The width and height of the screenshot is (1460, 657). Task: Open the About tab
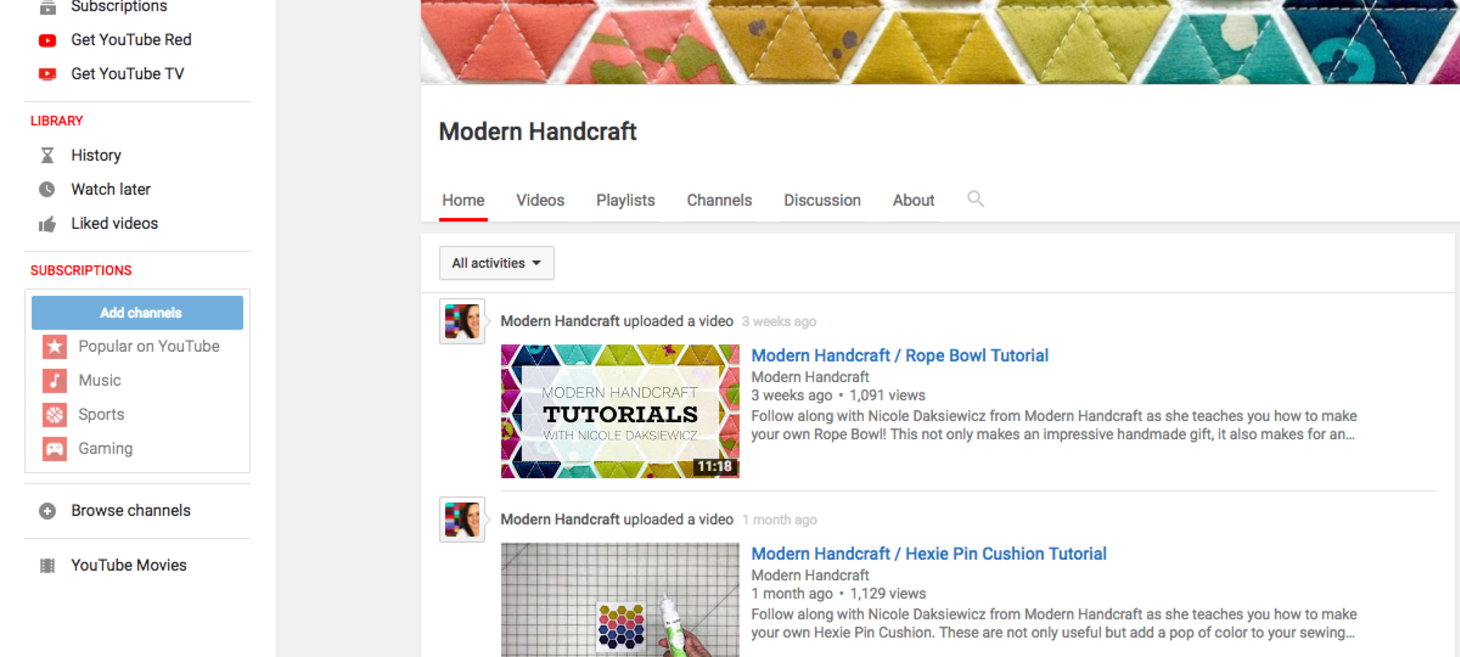click(914, 200)
